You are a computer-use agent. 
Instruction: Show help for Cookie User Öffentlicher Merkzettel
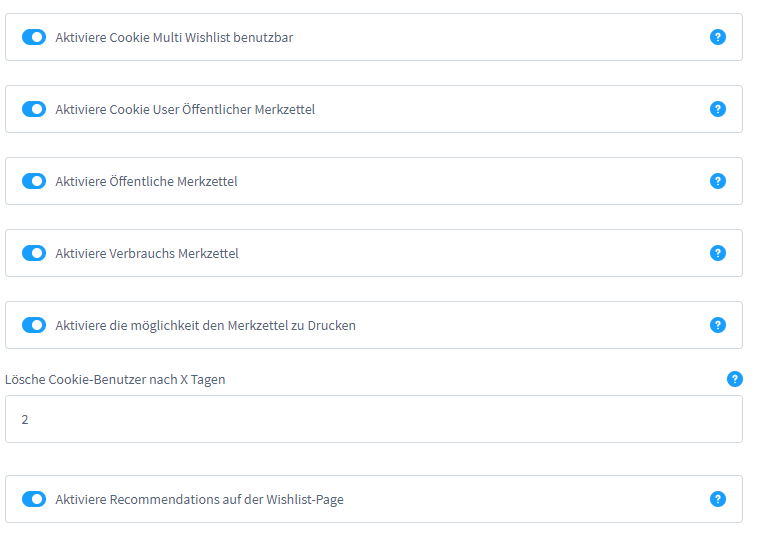click(717, 109)
